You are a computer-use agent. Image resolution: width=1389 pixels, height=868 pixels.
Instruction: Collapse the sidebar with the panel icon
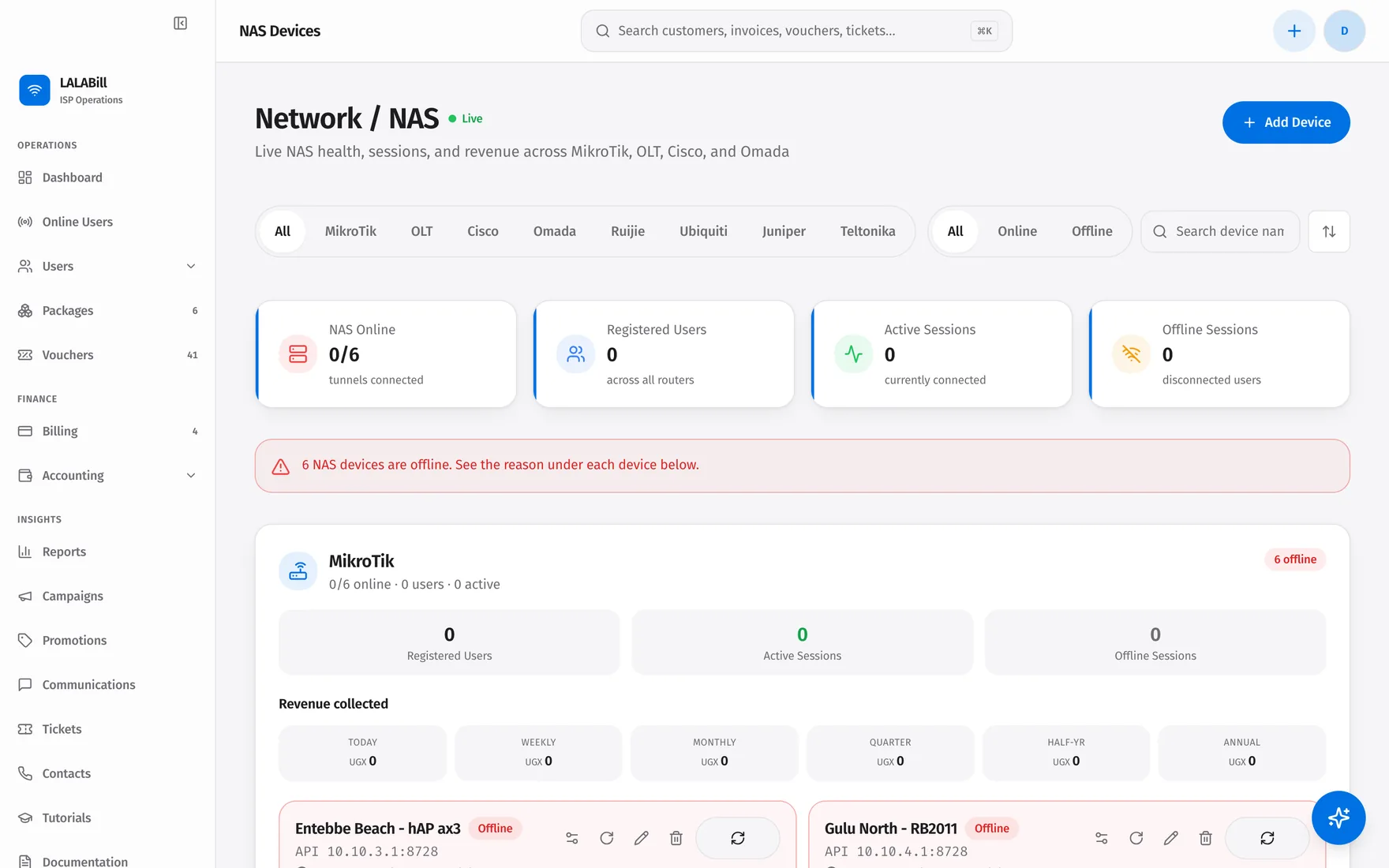tap(180, 23)
